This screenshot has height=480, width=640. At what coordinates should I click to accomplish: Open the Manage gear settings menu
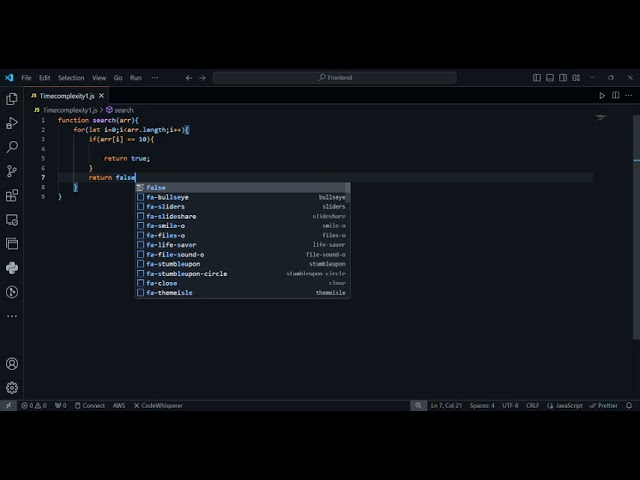(x=12, y=388)
